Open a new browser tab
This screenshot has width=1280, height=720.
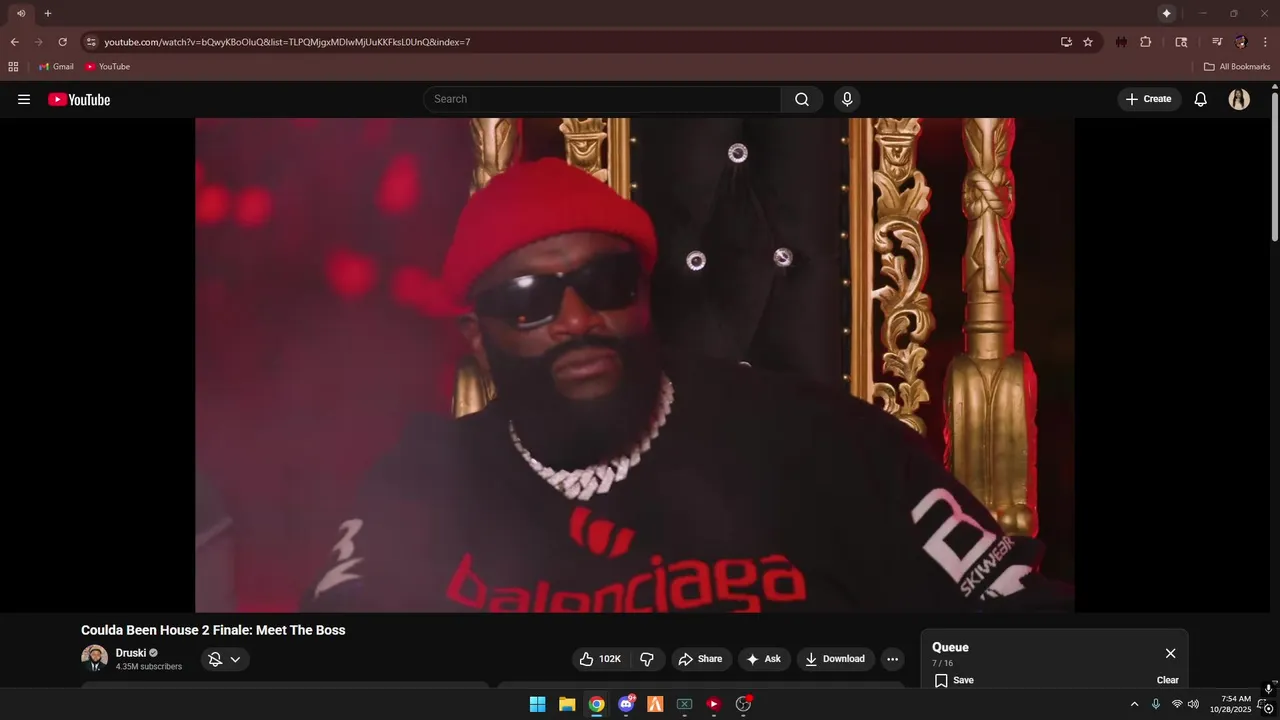pyautogui.click(x=47, y=13)
